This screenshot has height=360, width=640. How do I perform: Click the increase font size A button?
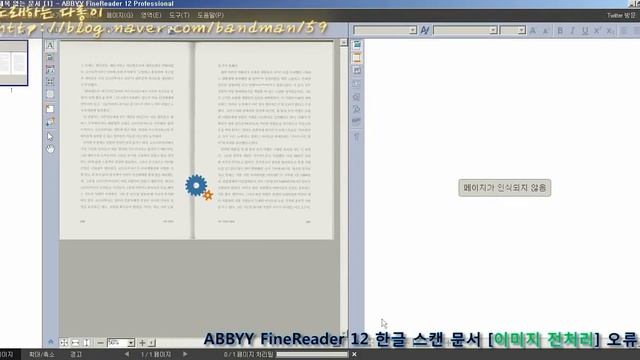pos(533,31)
